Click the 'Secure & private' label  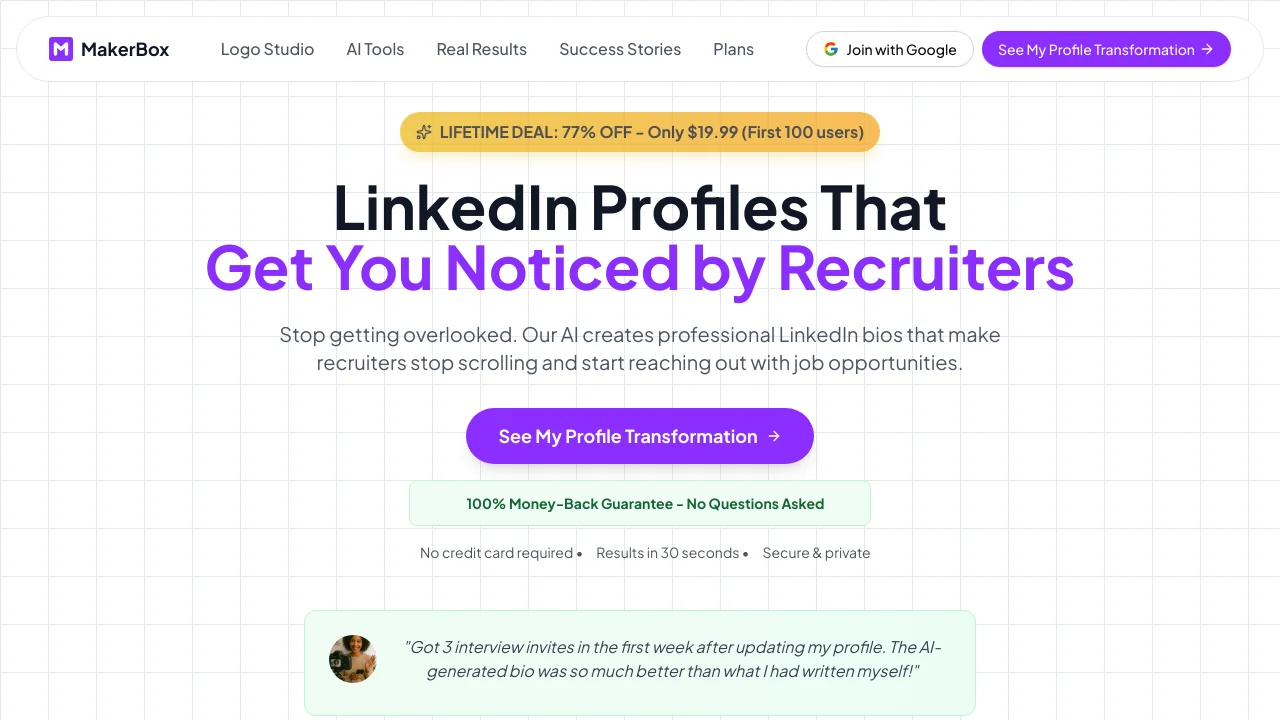pos(816,553)
